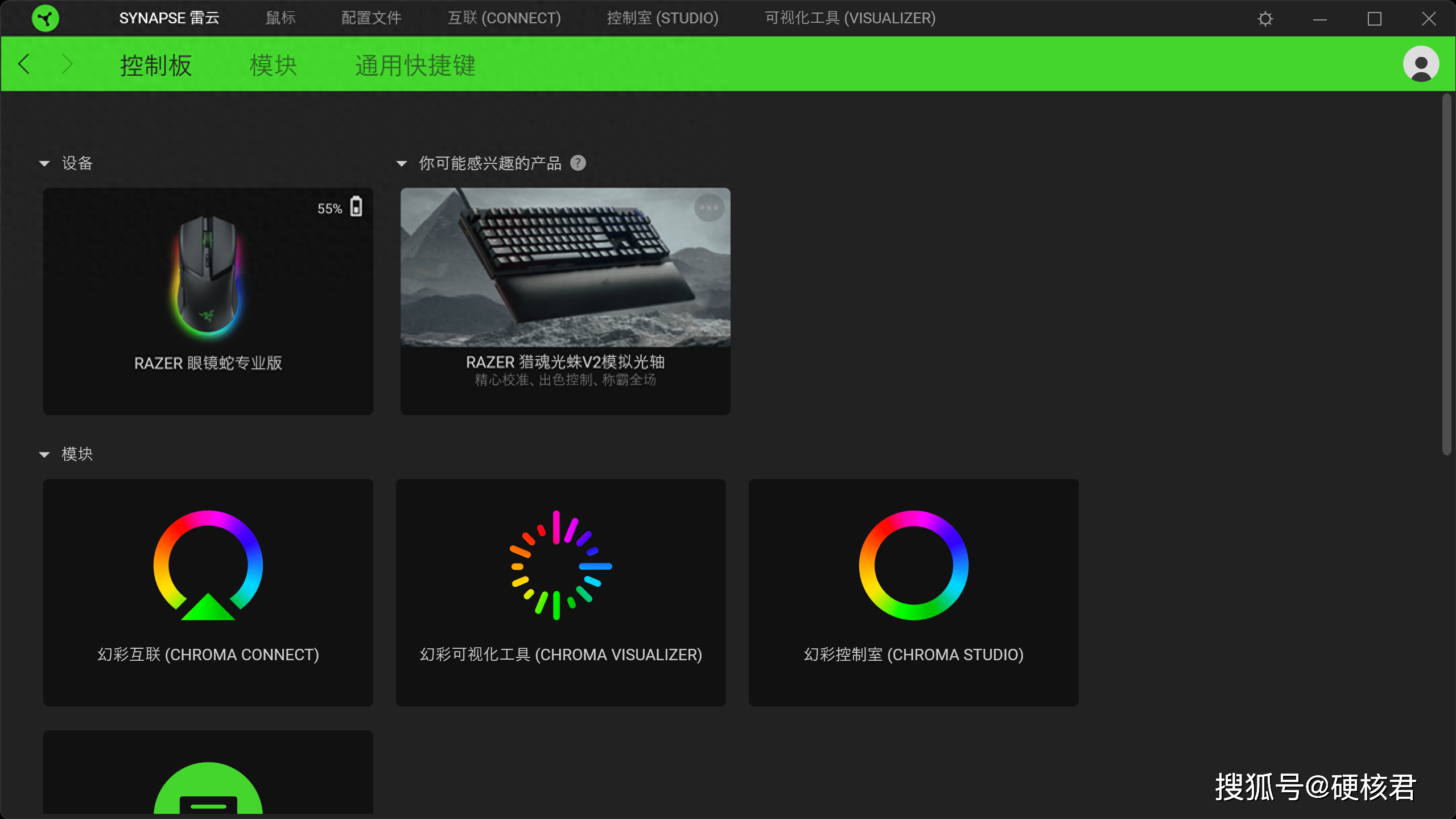
Task: Open 幻彩可视化工具 (CHROMA VISUALIZER) label
Action: coord(560,655)
